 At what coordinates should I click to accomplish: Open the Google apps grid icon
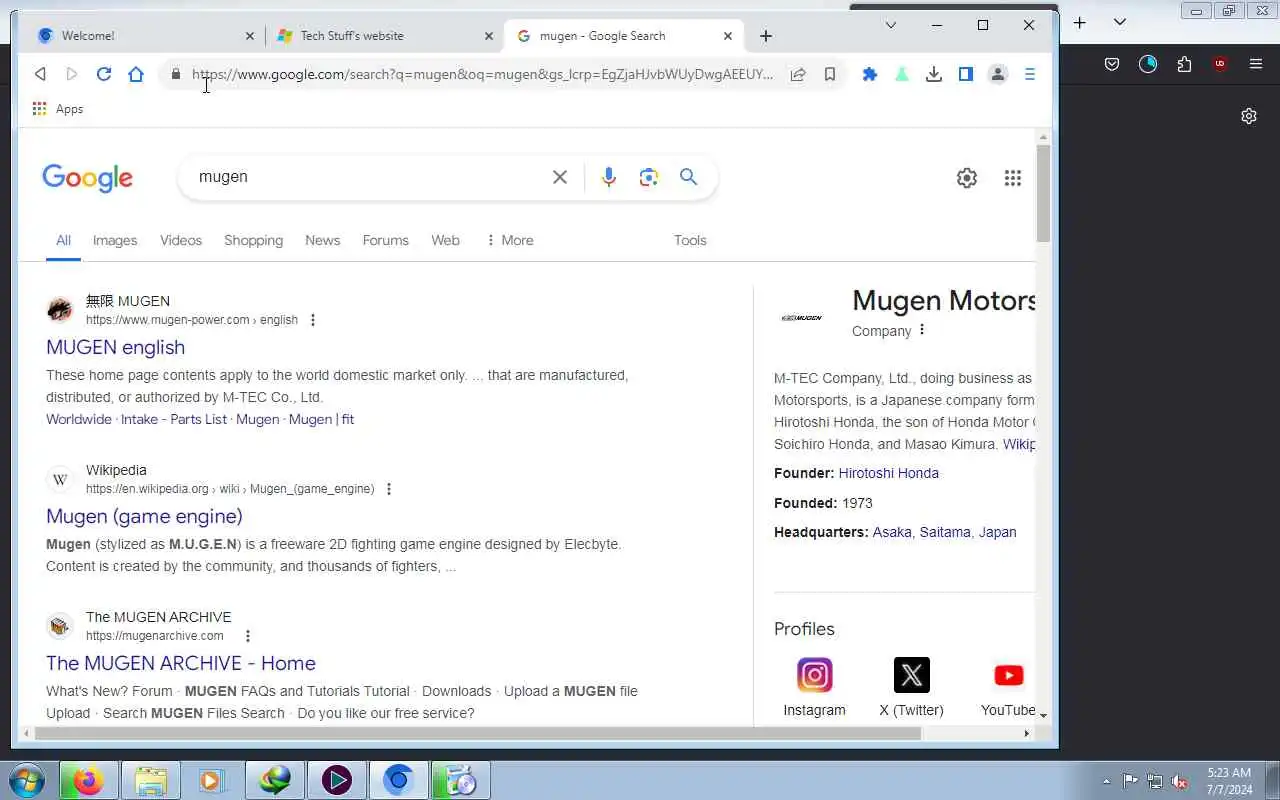(1013, 178)
